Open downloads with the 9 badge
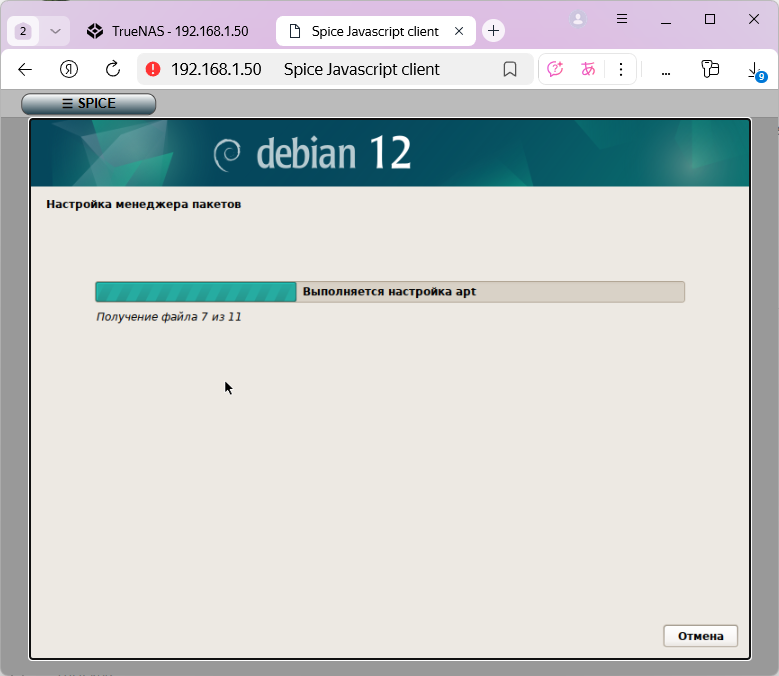This screenshot has height=676, width=779. pos(756,71)
